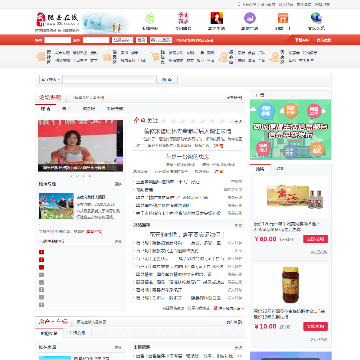
Task: Click the red seal site logo
Action: [x=40, y=19]
